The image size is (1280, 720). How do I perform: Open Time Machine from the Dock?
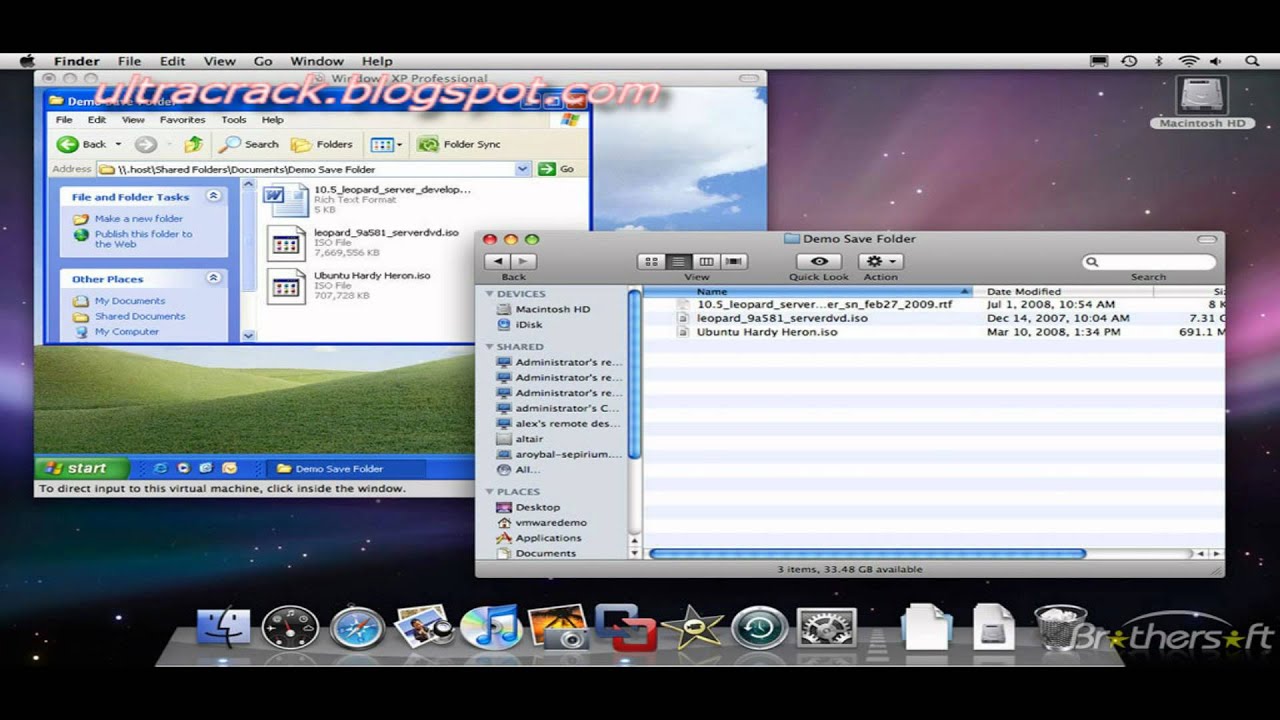pyautogui.click(x=759, y=628)
